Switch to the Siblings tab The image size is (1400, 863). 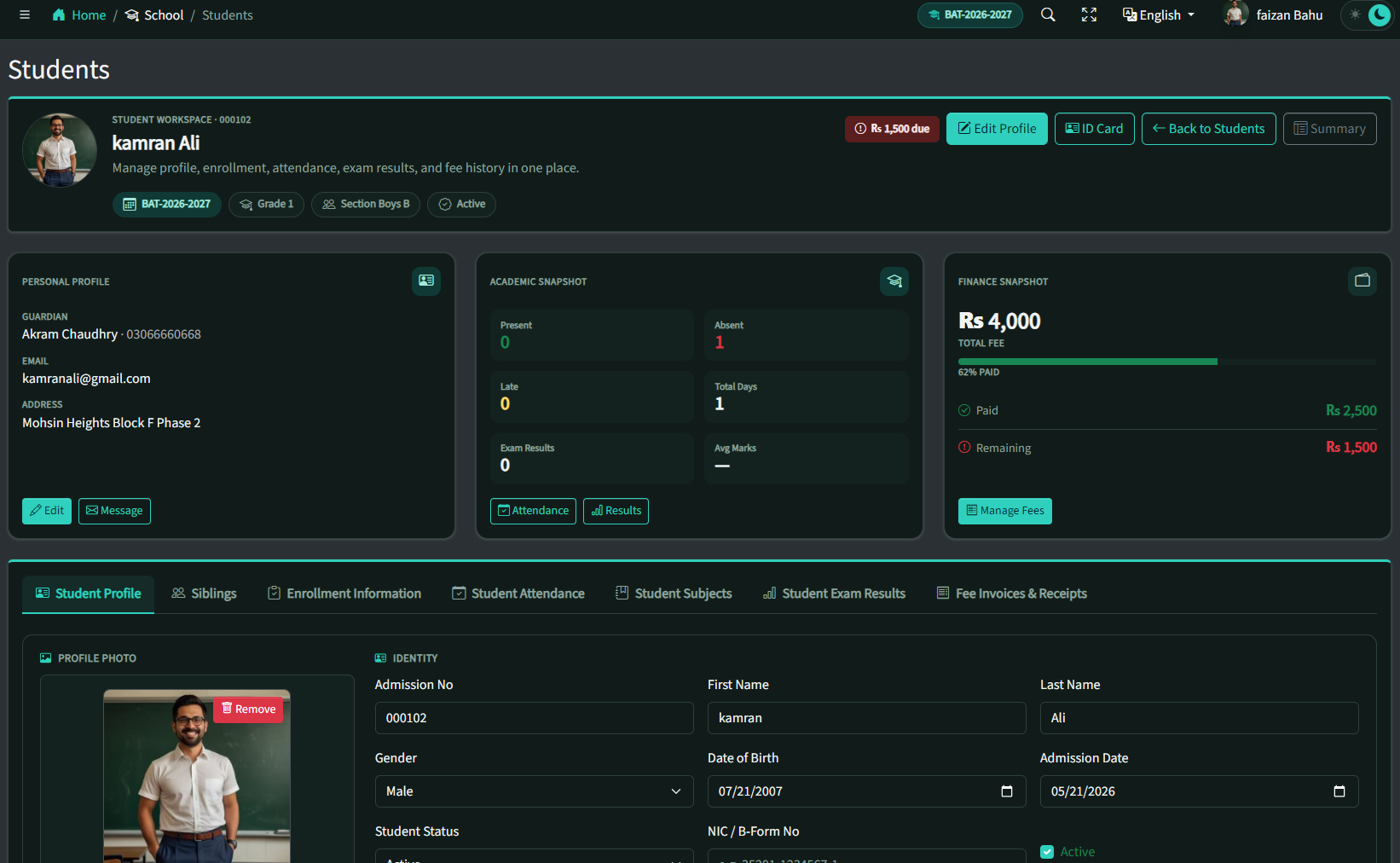tap(204, 594)
